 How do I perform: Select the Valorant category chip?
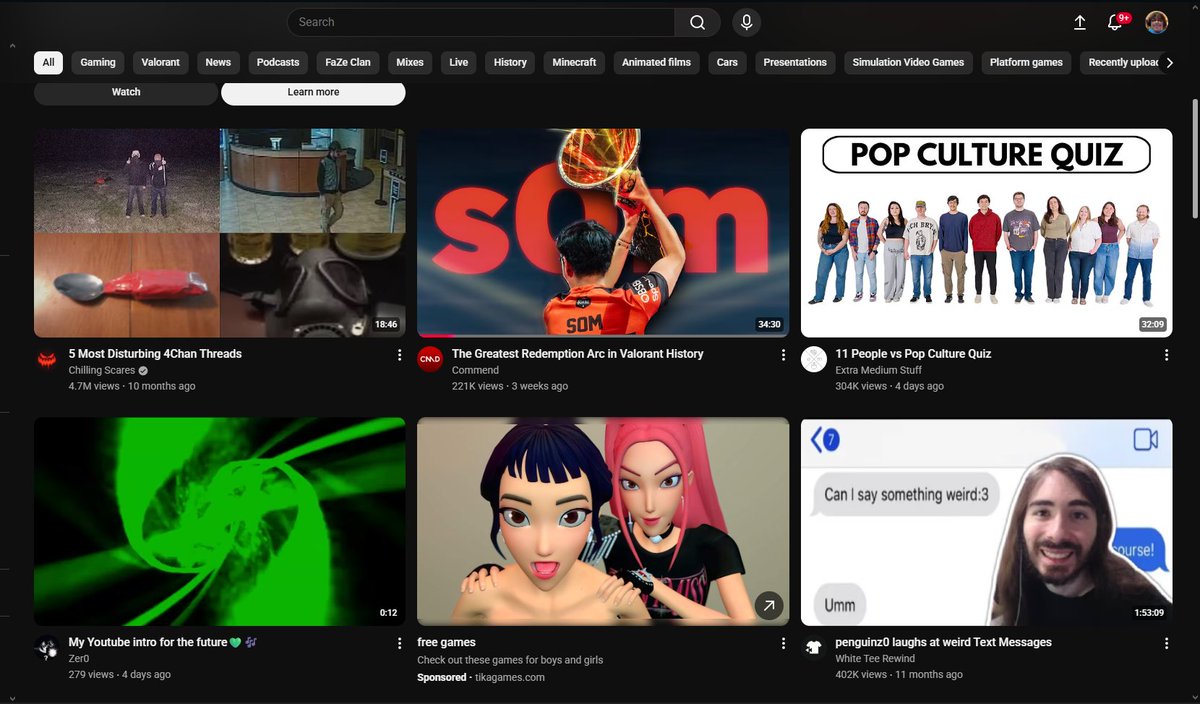click(160, 62)
